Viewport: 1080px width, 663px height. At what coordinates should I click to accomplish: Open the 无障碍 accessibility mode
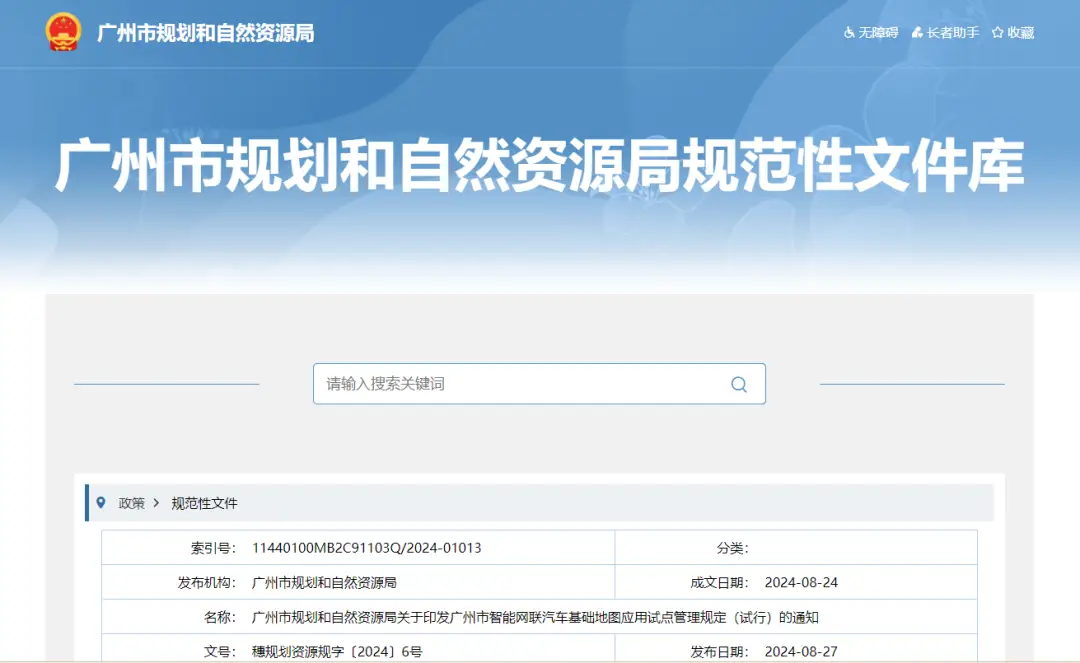[871, 33]
